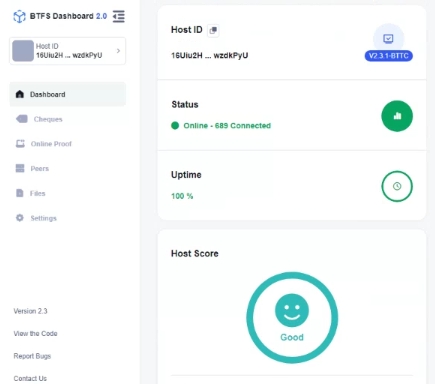Open the Dashboard menu item

pyautogui.click(x=68, y=94)
